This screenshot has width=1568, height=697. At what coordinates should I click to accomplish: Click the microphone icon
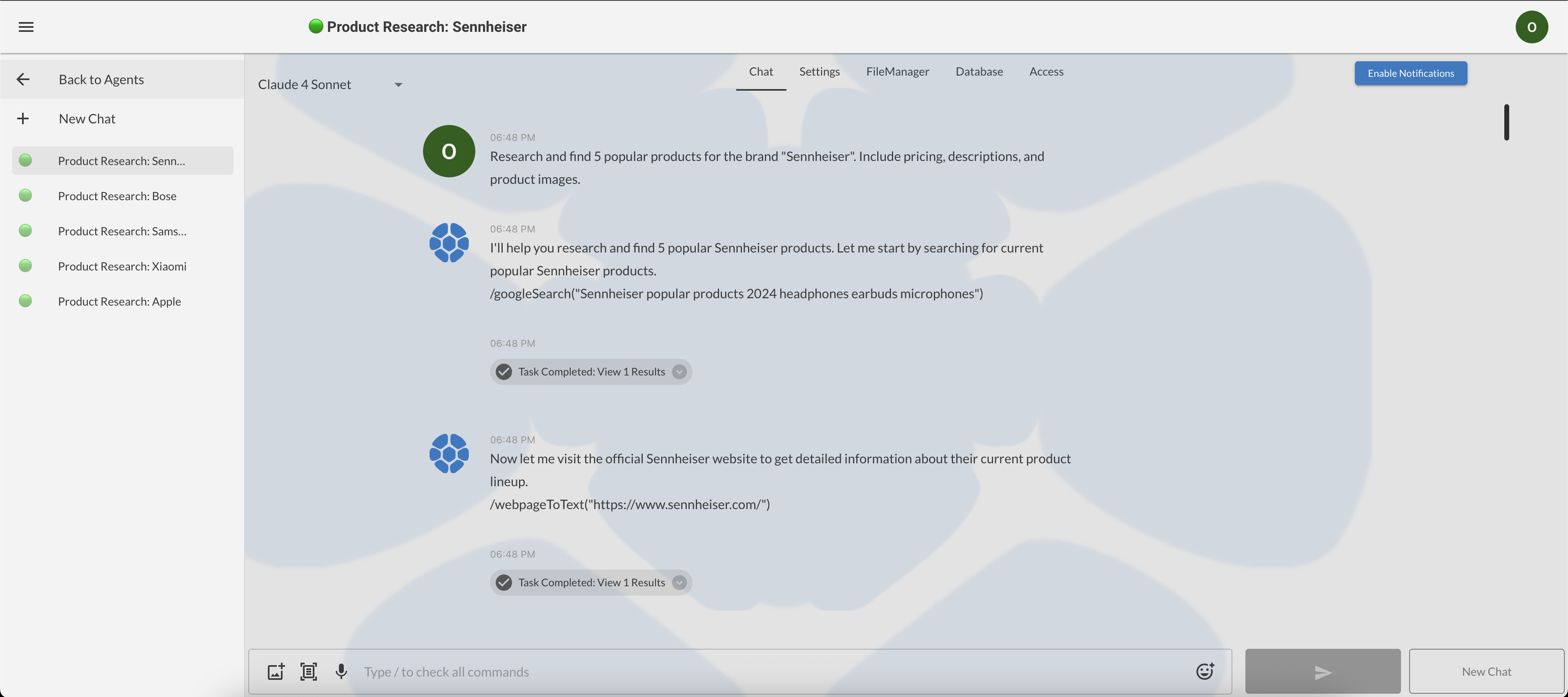click(x=341, y=671)
